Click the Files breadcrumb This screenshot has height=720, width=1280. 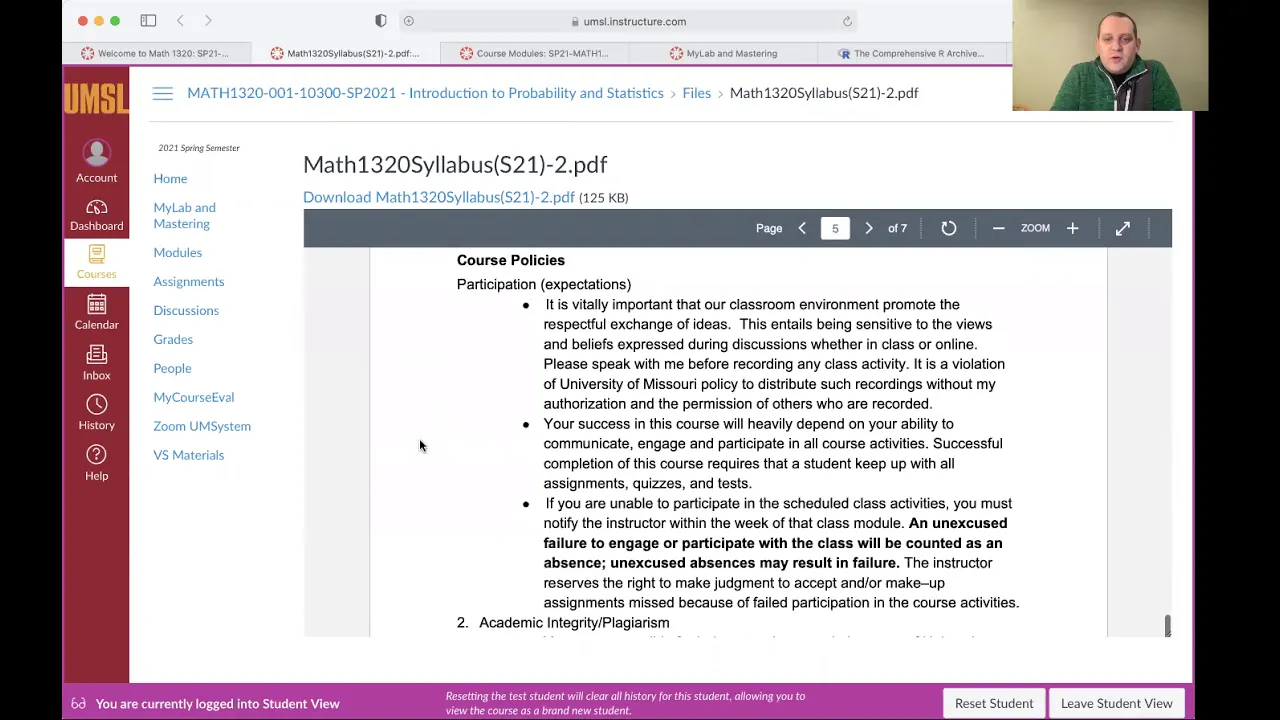tap(697, 93)
